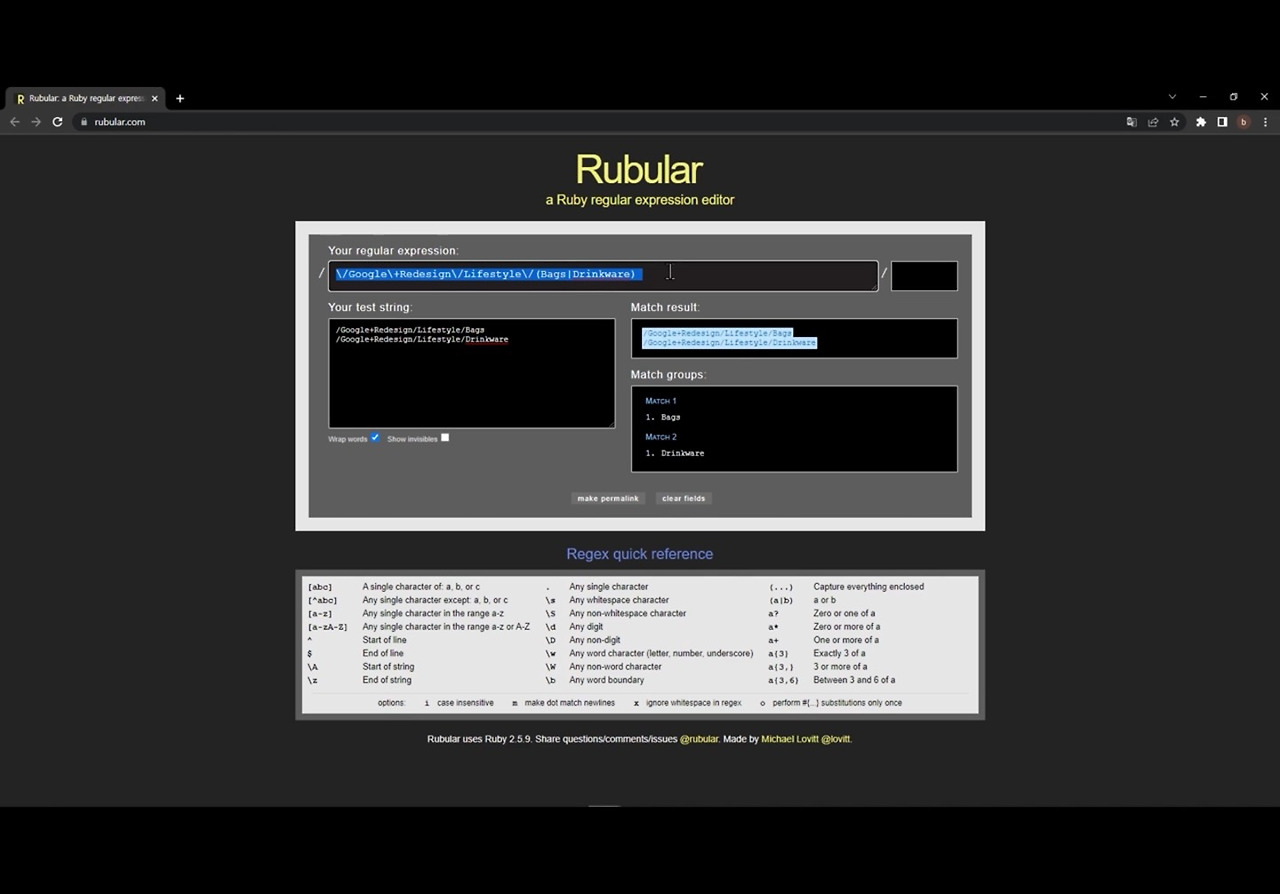
Task: Click the Drinkware line in Match result
Action: pyautogui.click(x=729, y=343)
